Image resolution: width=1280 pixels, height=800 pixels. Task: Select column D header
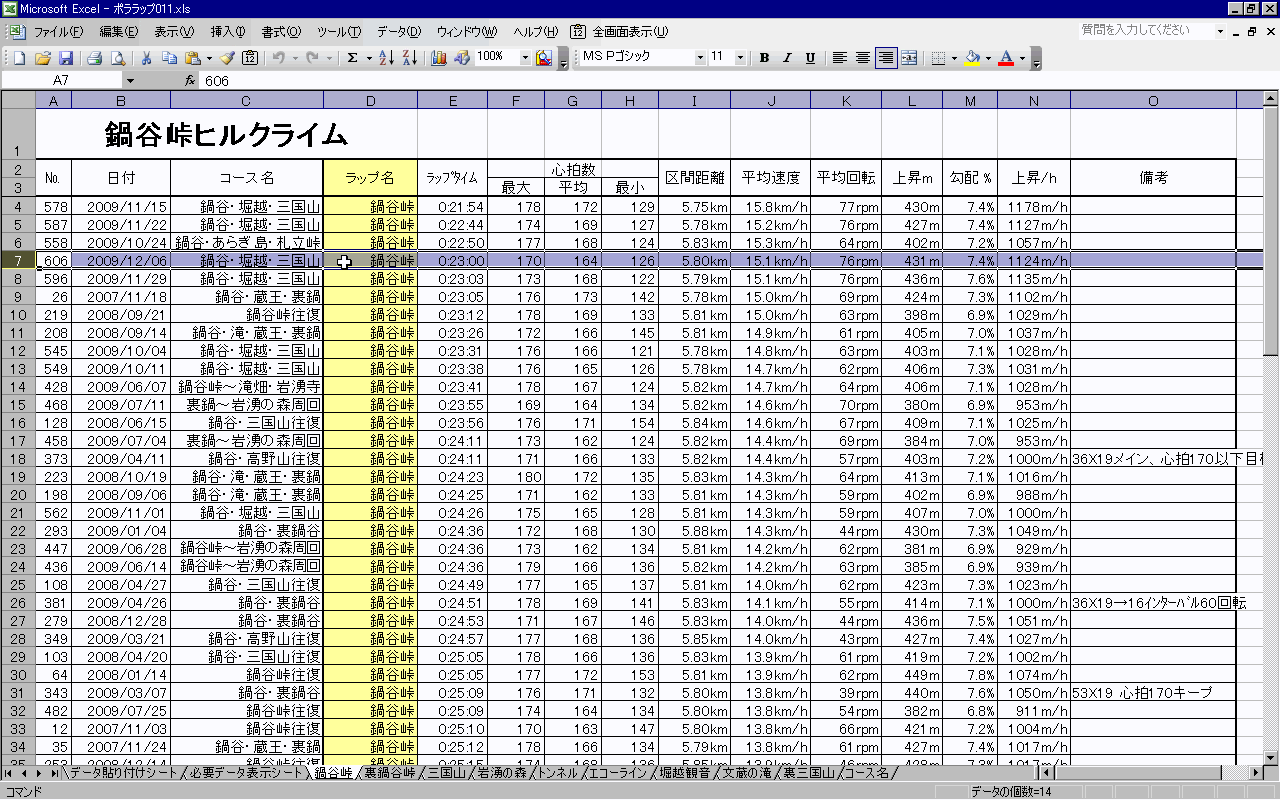pos(370,100)
